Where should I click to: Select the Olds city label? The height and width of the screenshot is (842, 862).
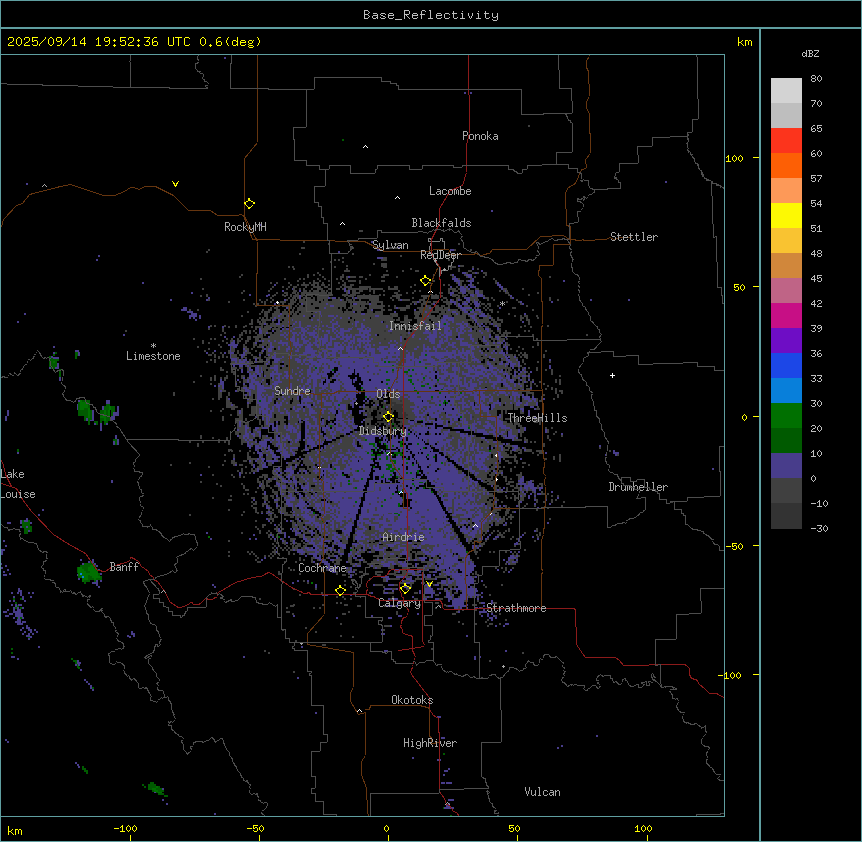[388, 394]
